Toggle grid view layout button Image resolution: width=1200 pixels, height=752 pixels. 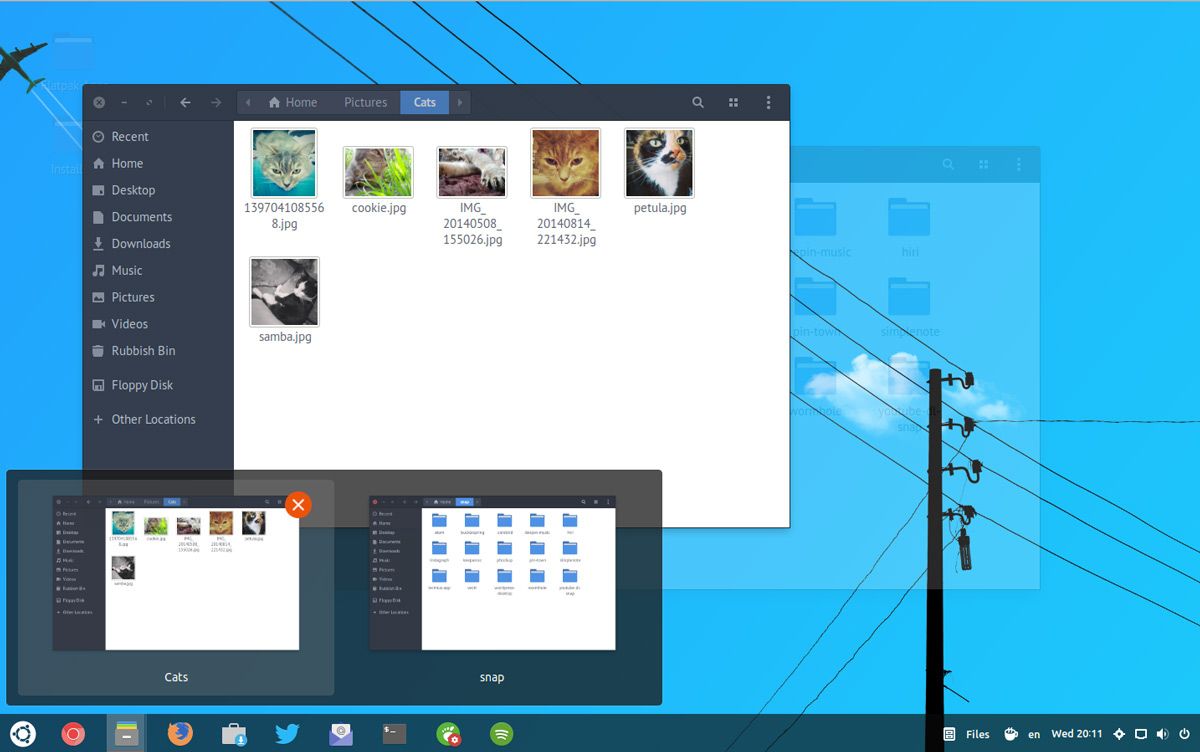coord(733,102)
